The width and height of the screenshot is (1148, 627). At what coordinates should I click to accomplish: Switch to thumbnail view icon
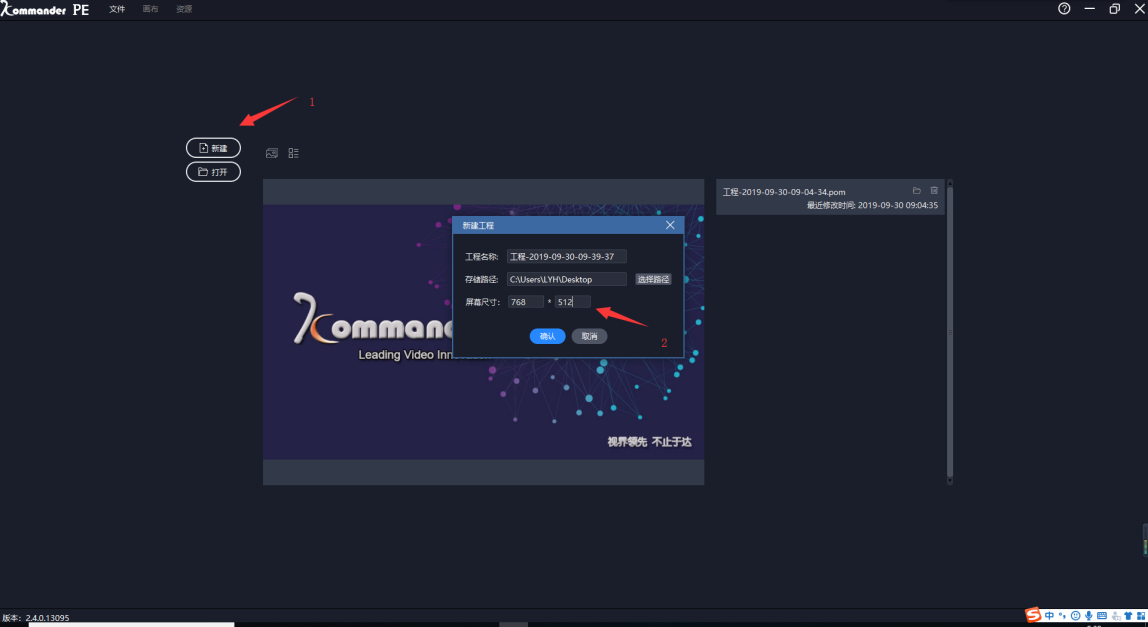point(271,153)
